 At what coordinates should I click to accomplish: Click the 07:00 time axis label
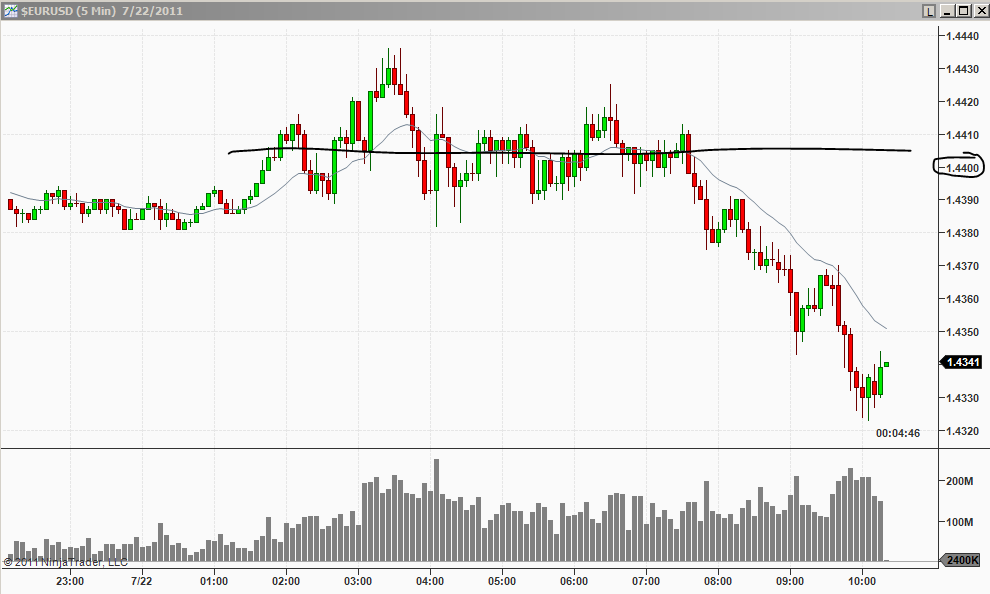click(646, 581)
